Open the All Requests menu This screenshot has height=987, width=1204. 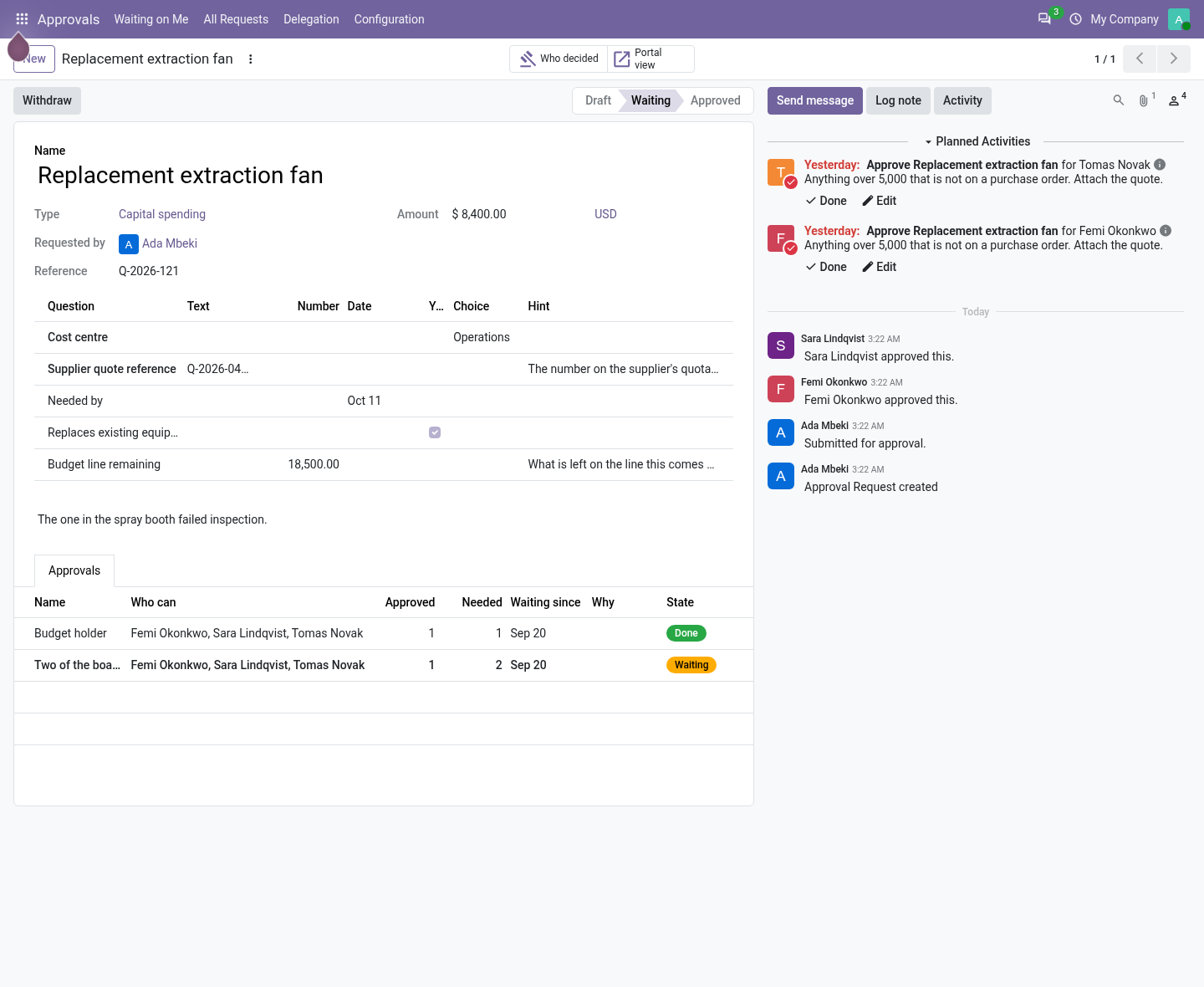(x=236, y=19)
